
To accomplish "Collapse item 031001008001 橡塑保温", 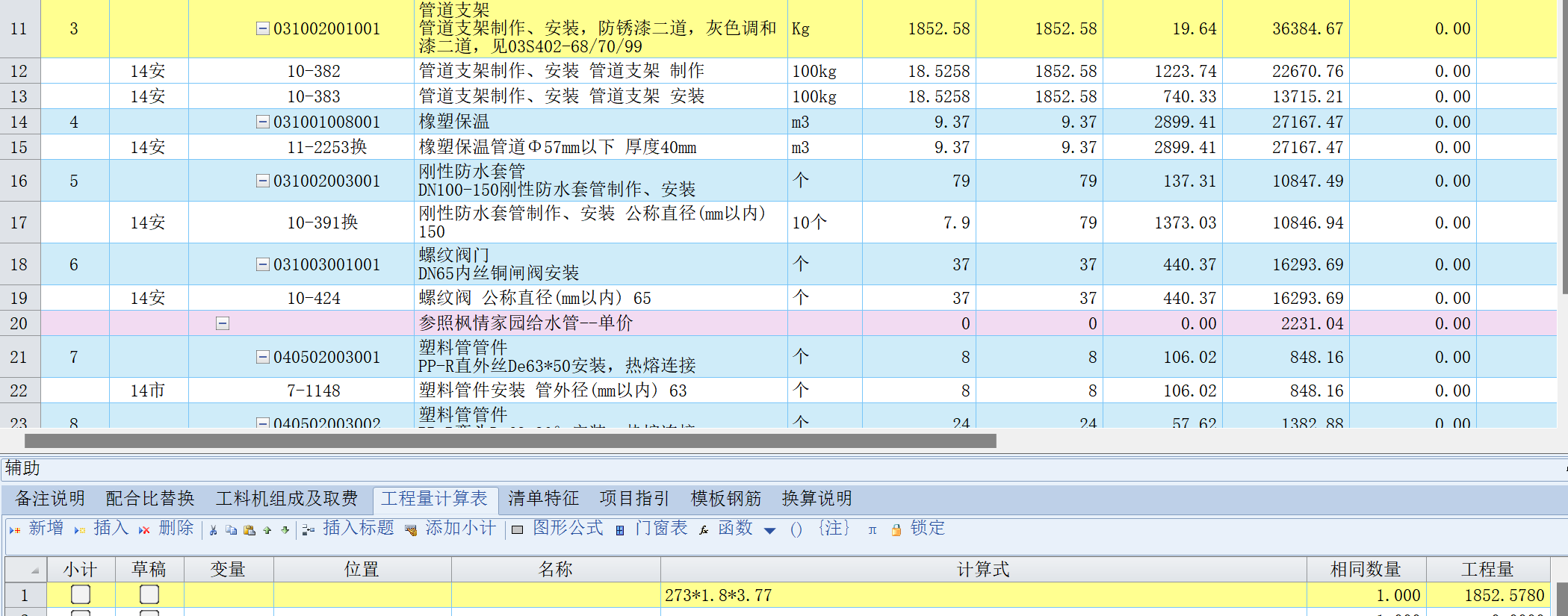I will 263,122.
